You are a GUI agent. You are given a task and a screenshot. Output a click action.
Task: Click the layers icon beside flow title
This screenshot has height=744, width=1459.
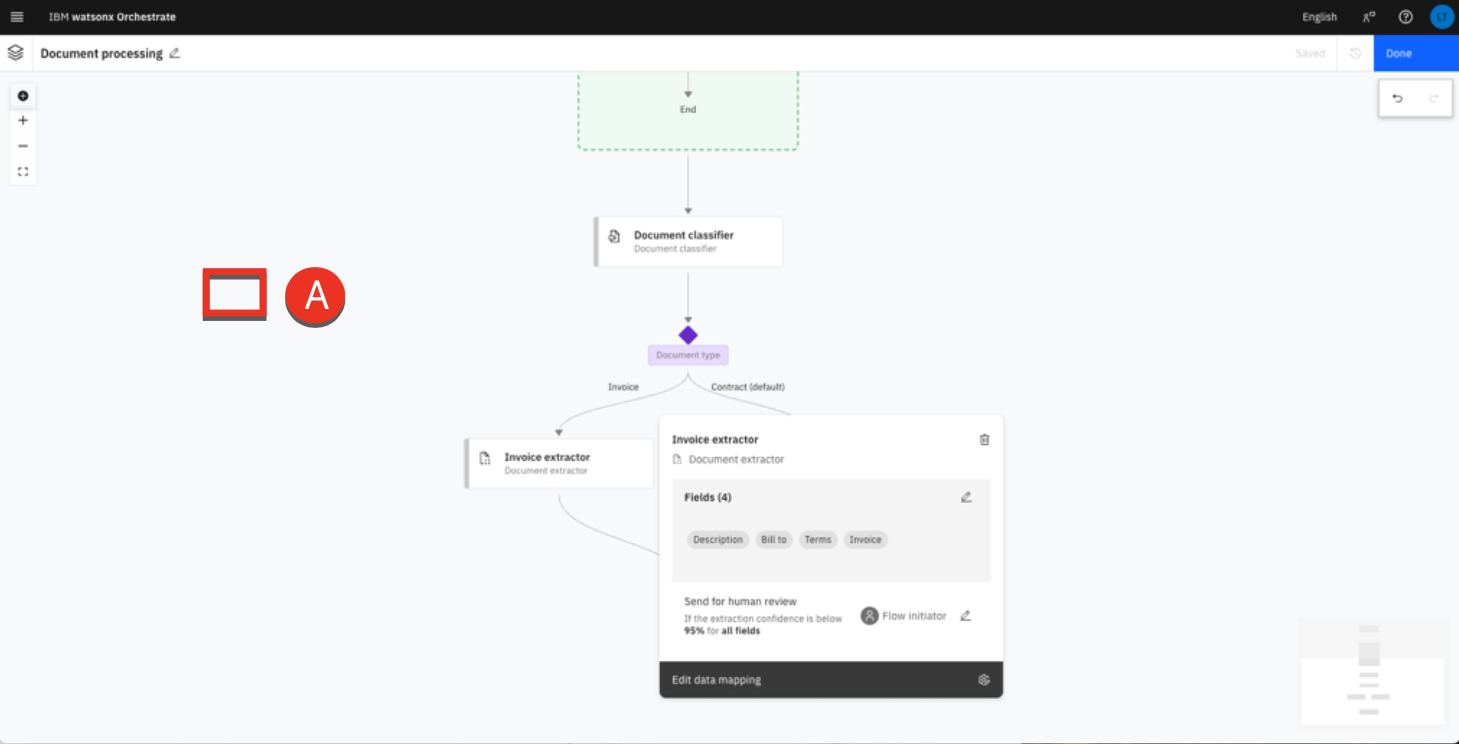point(15,53)
